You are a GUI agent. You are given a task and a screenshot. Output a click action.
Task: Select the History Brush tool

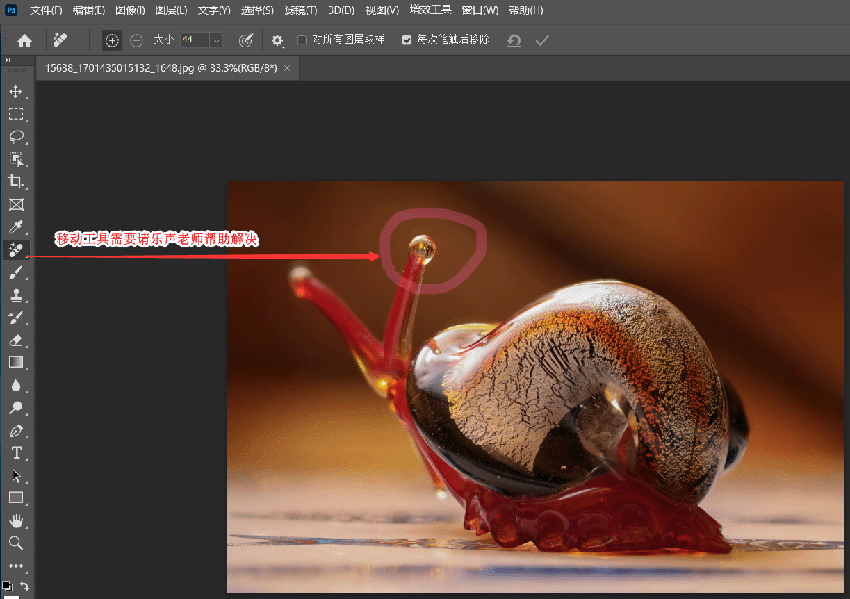[x=16, y=318]
